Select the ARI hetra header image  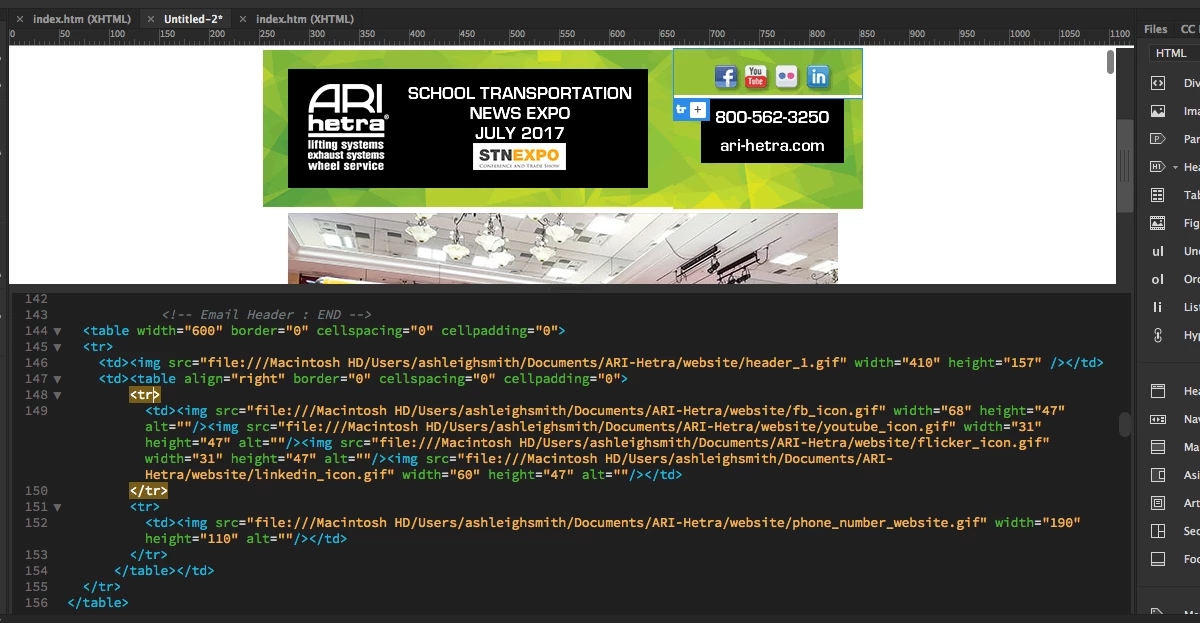(468, 128)
